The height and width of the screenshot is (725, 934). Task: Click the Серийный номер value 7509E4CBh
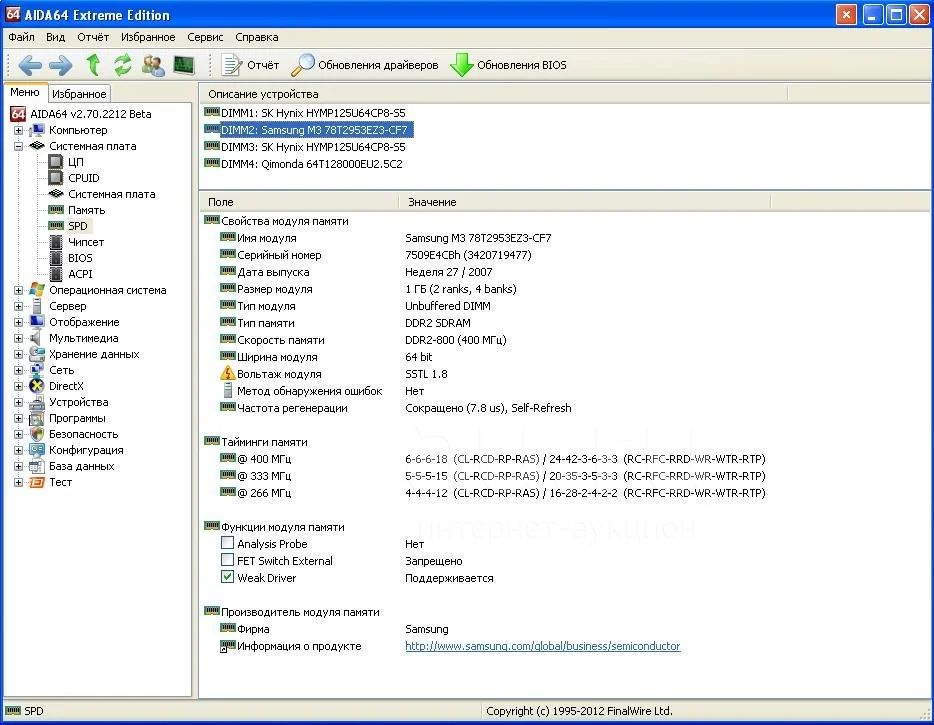tap(468, 255)
